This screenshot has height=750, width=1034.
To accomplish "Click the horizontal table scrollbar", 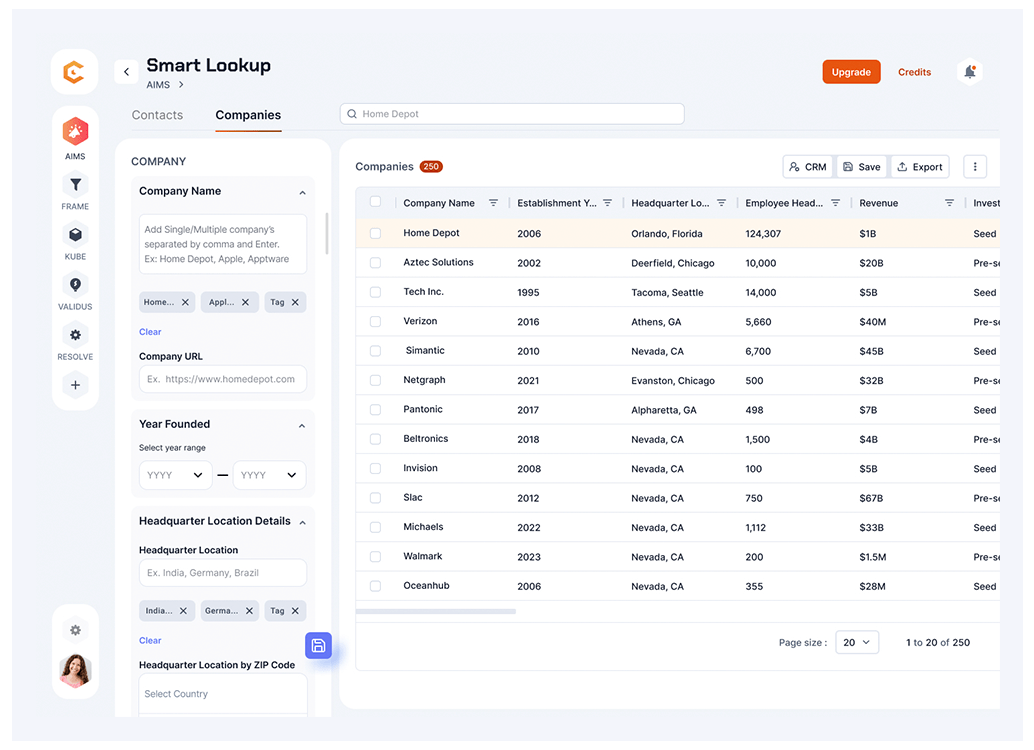I will coord(436,611).
